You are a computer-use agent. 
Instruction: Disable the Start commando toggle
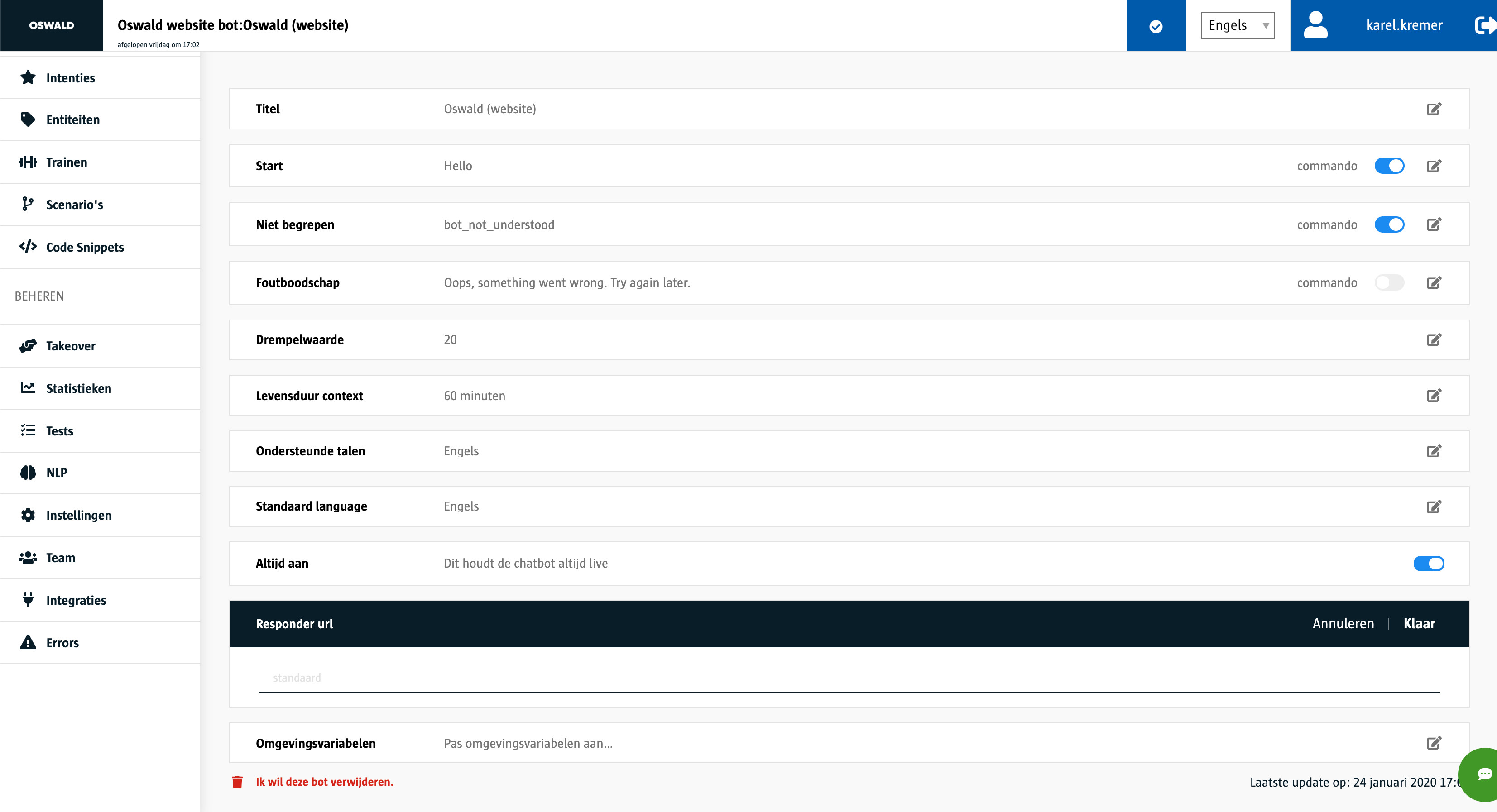1389,166
